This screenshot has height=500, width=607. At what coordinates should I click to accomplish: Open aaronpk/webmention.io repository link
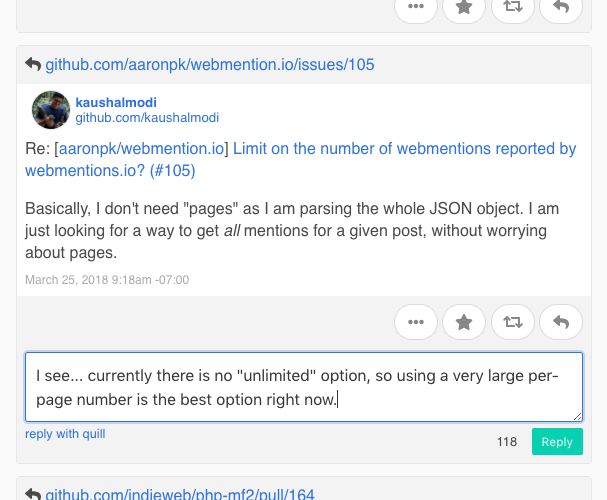point(141,149)
